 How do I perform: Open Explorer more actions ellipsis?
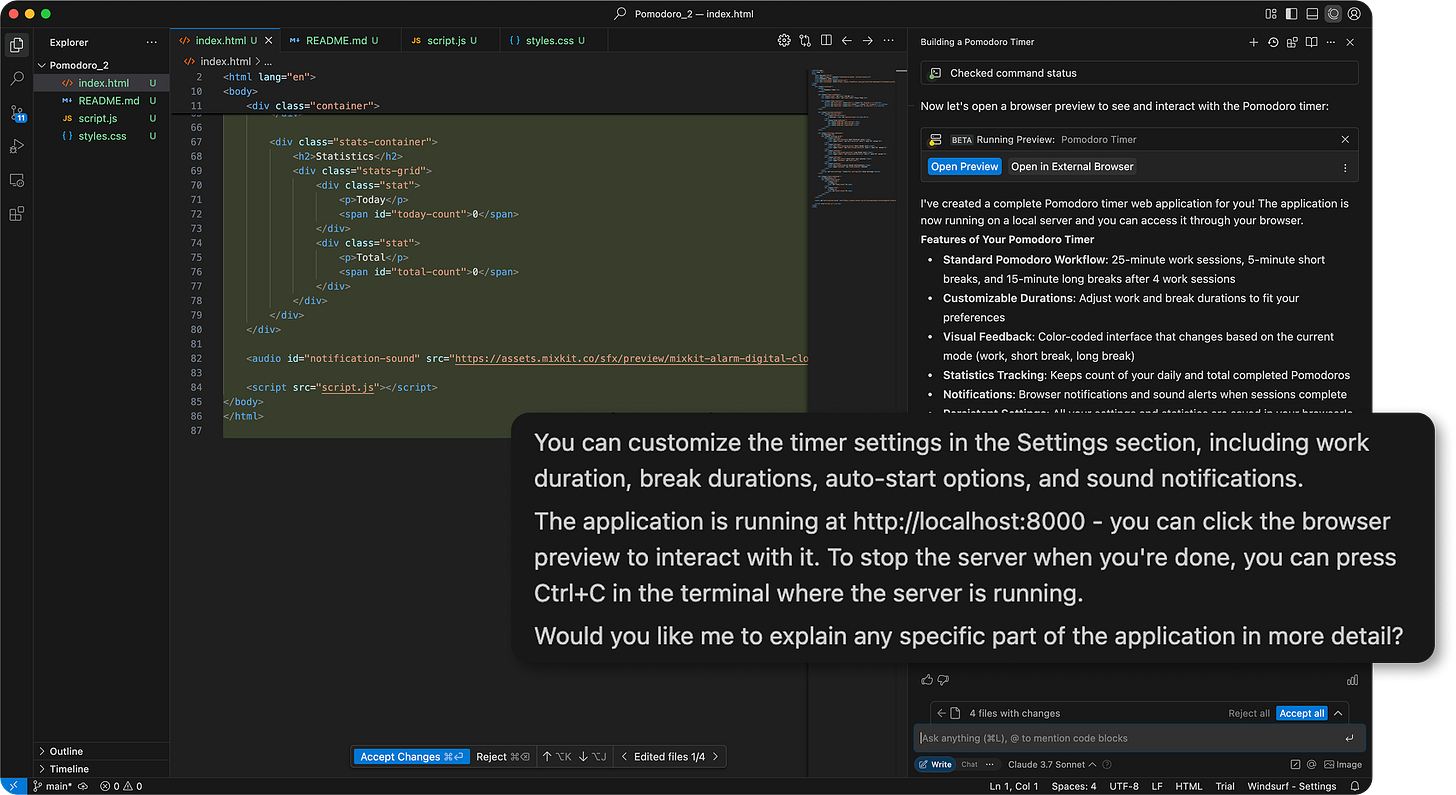152,42
